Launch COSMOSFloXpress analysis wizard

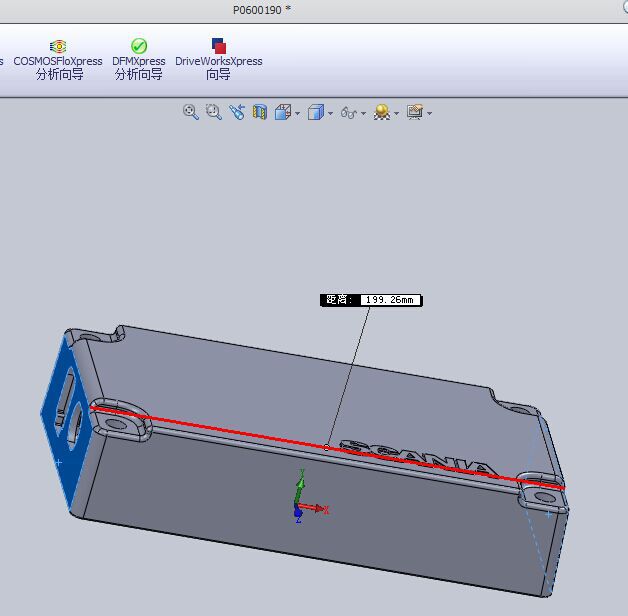[x=58, y=59]
